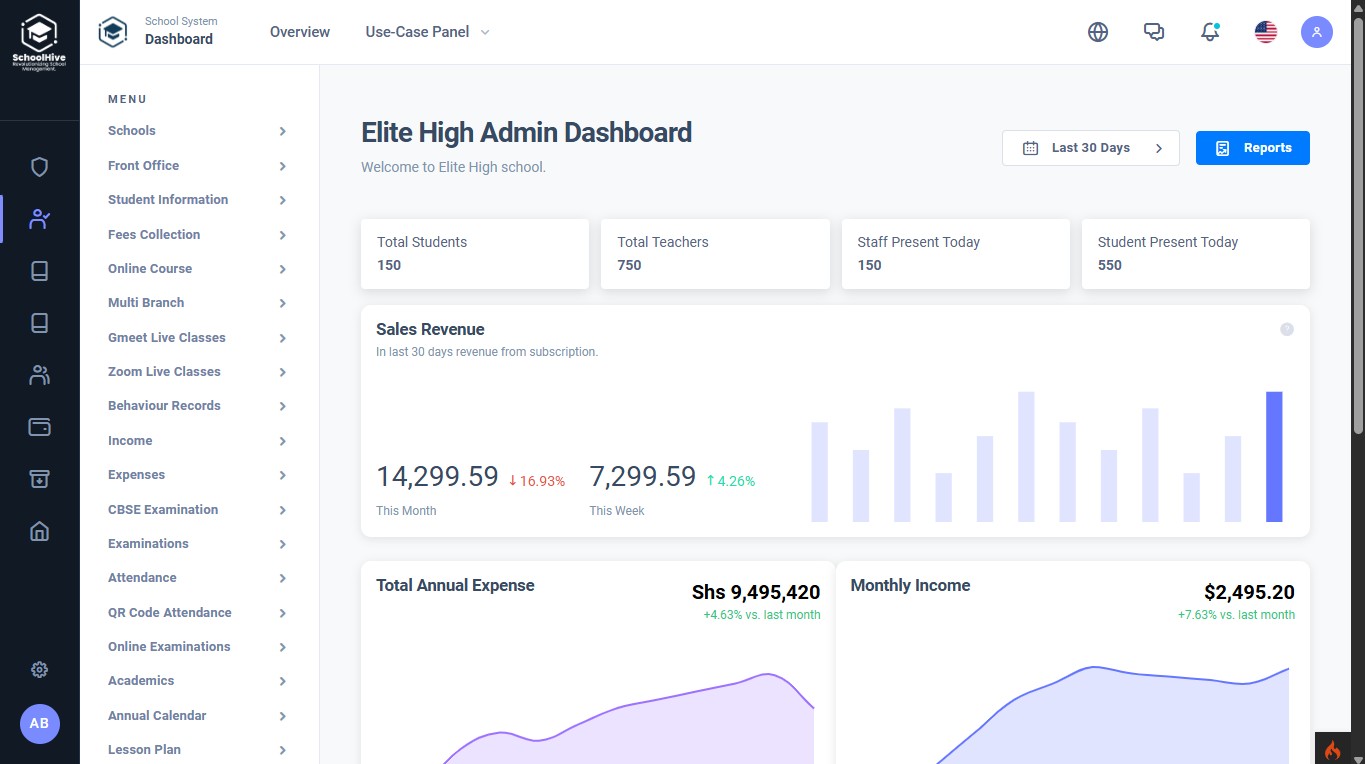Open the Last 30 Days date selector

pos(1090,148)
